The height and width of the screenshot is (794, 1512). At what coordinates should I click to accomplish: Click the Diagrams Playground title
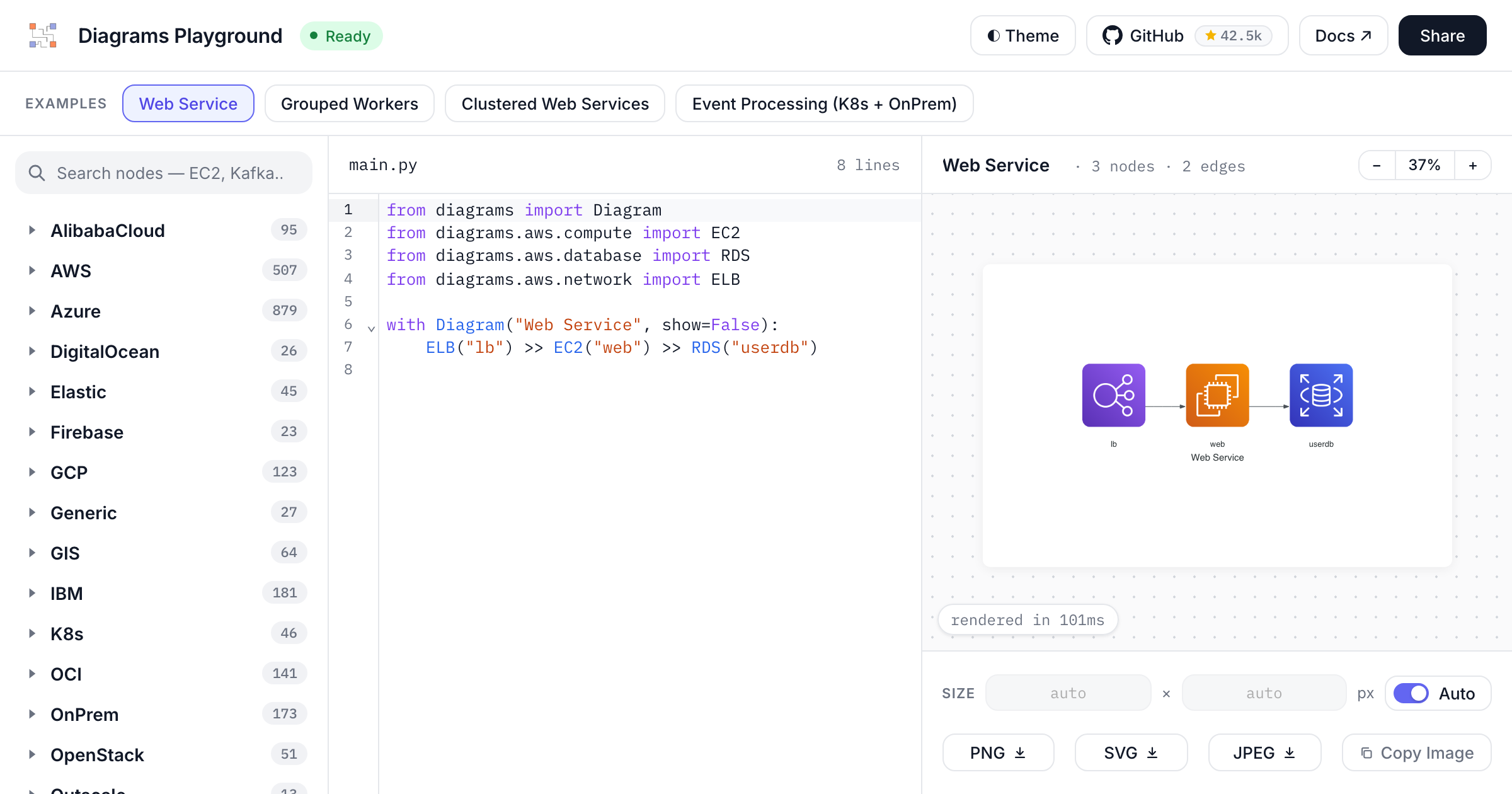click(x=180, y=36)
